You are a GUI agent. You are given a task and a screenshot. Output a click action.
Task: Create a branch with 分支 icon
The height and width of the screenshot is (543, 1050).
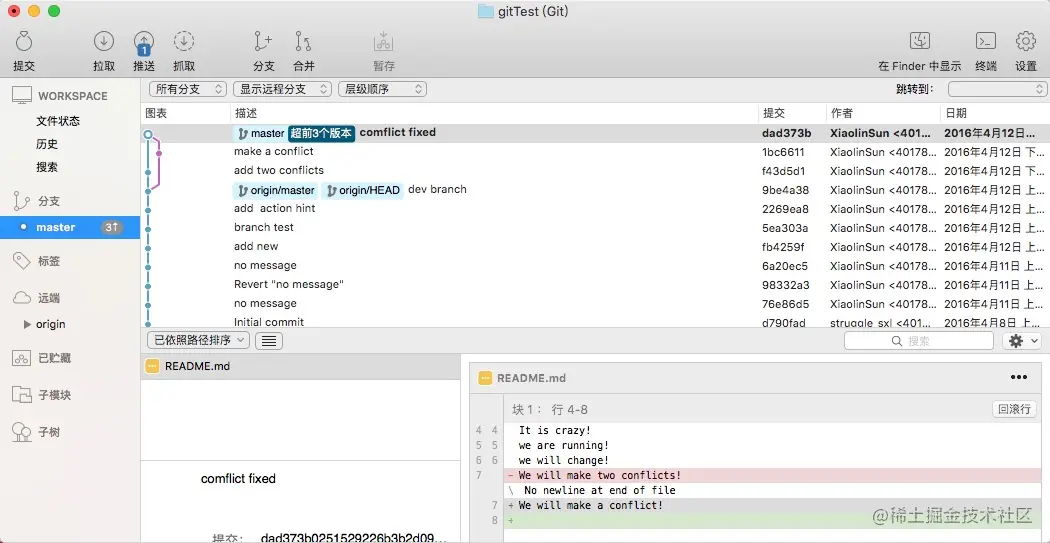click(x=263, y=42)
